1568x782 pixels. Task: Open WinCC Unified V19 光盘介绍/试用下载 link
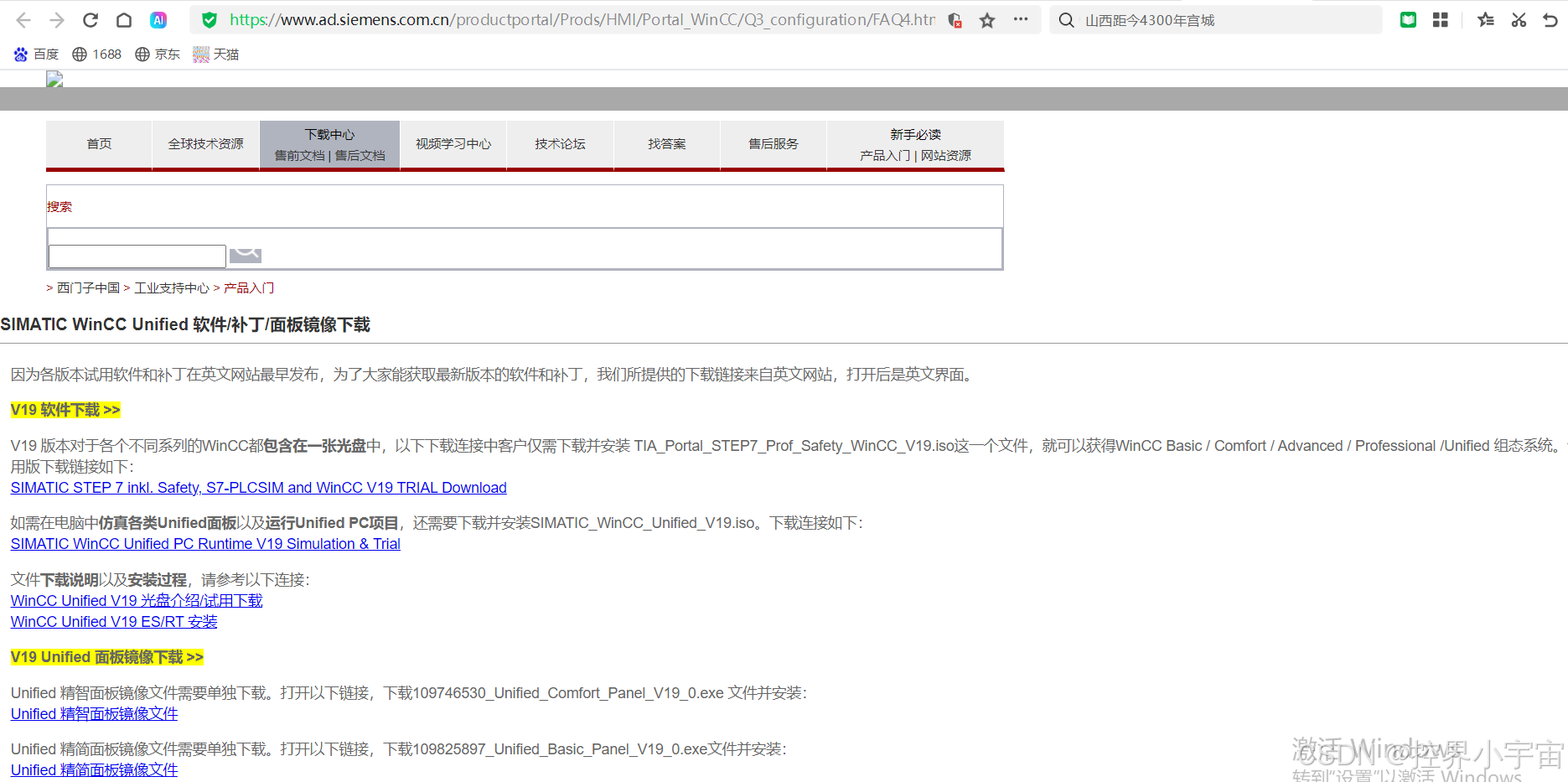(137, 601)
